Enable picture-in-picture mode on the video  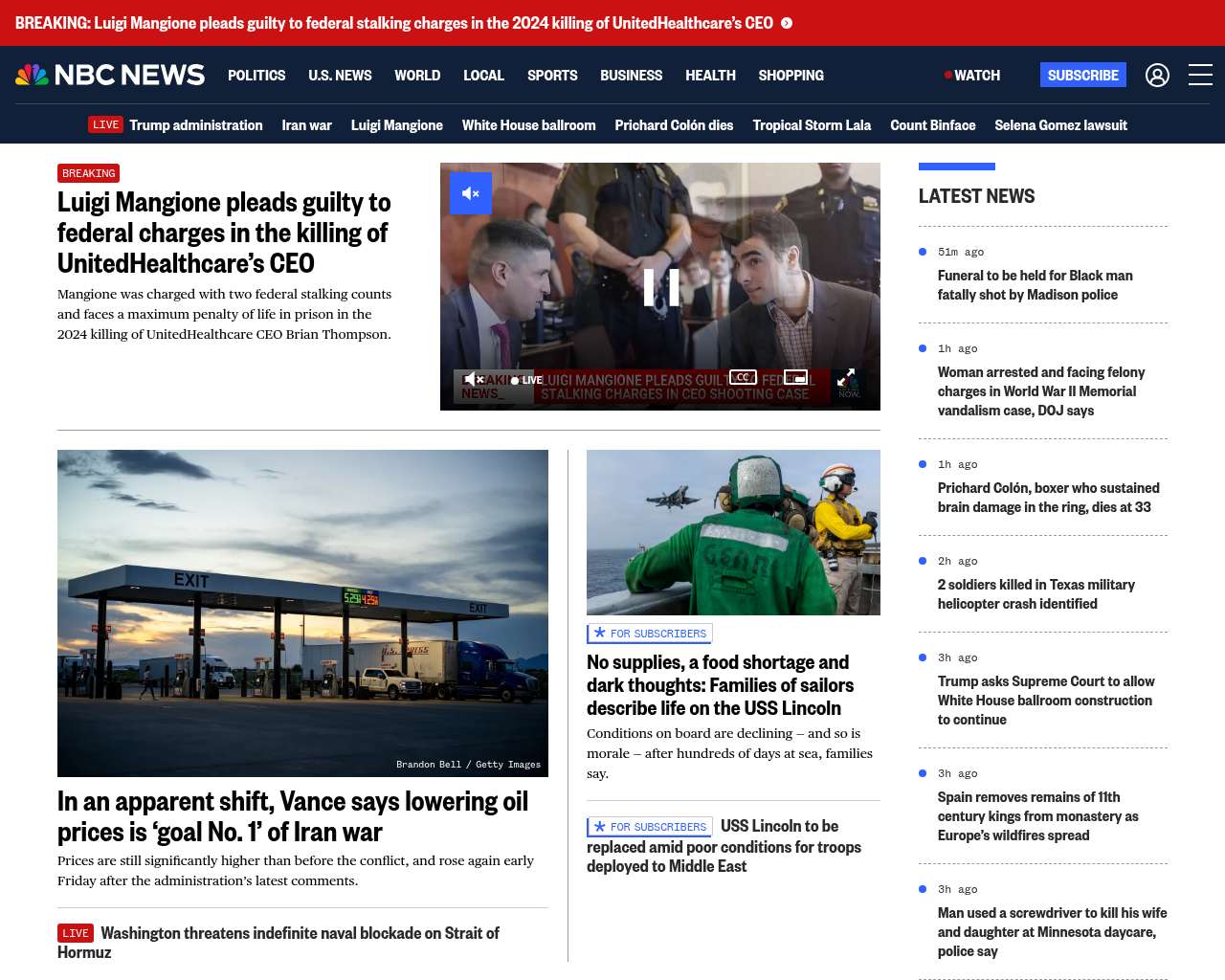coord(795,378)
